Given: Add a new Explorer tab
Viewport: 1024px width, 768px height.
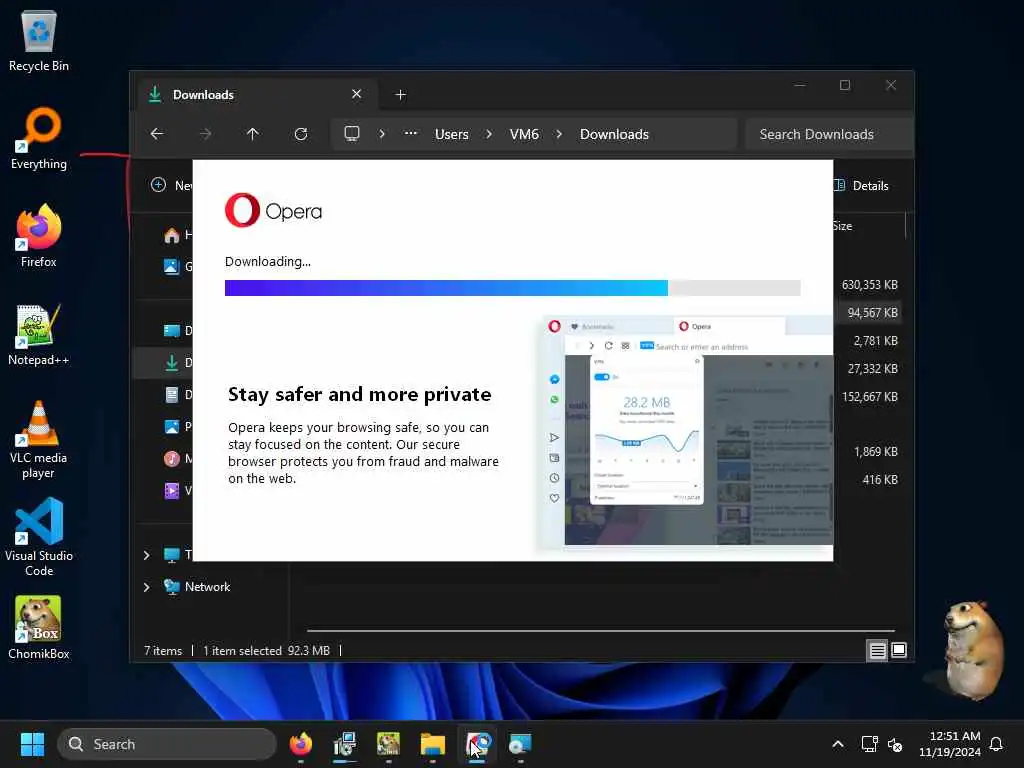Looking at the screenshot, I should coord(400,95).
